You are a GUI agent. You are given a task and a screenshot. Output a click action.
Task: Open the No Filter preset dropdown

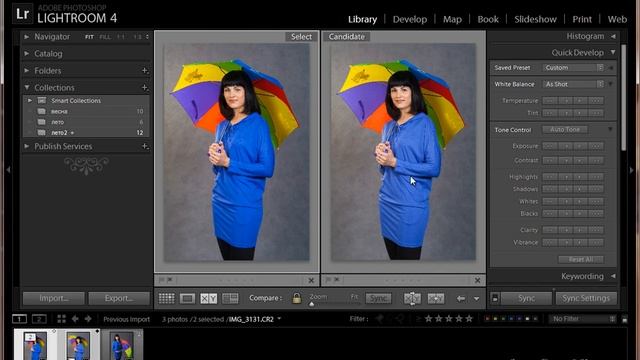point(582,319)
